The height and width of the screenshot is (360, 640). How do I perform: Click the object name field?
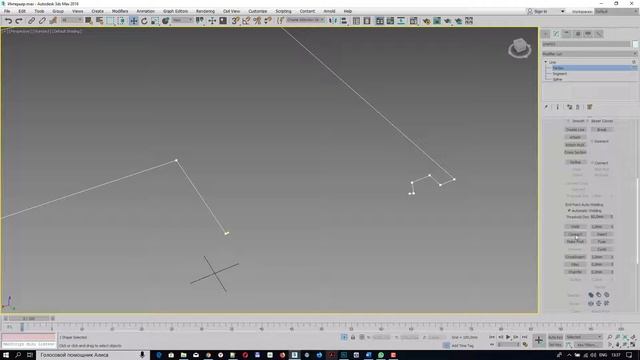[x=586, y=44]
